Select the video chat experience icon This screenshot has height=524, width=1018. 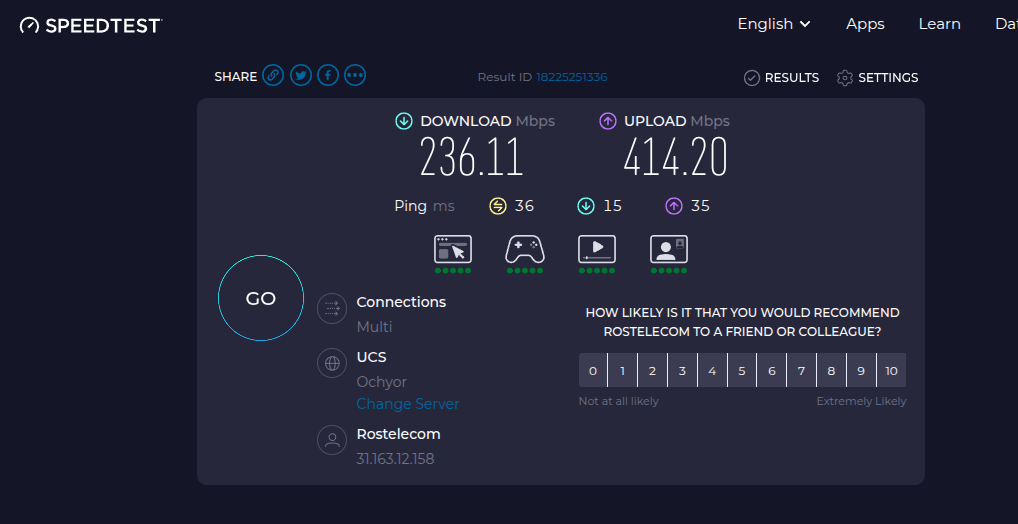pos(669,249)
